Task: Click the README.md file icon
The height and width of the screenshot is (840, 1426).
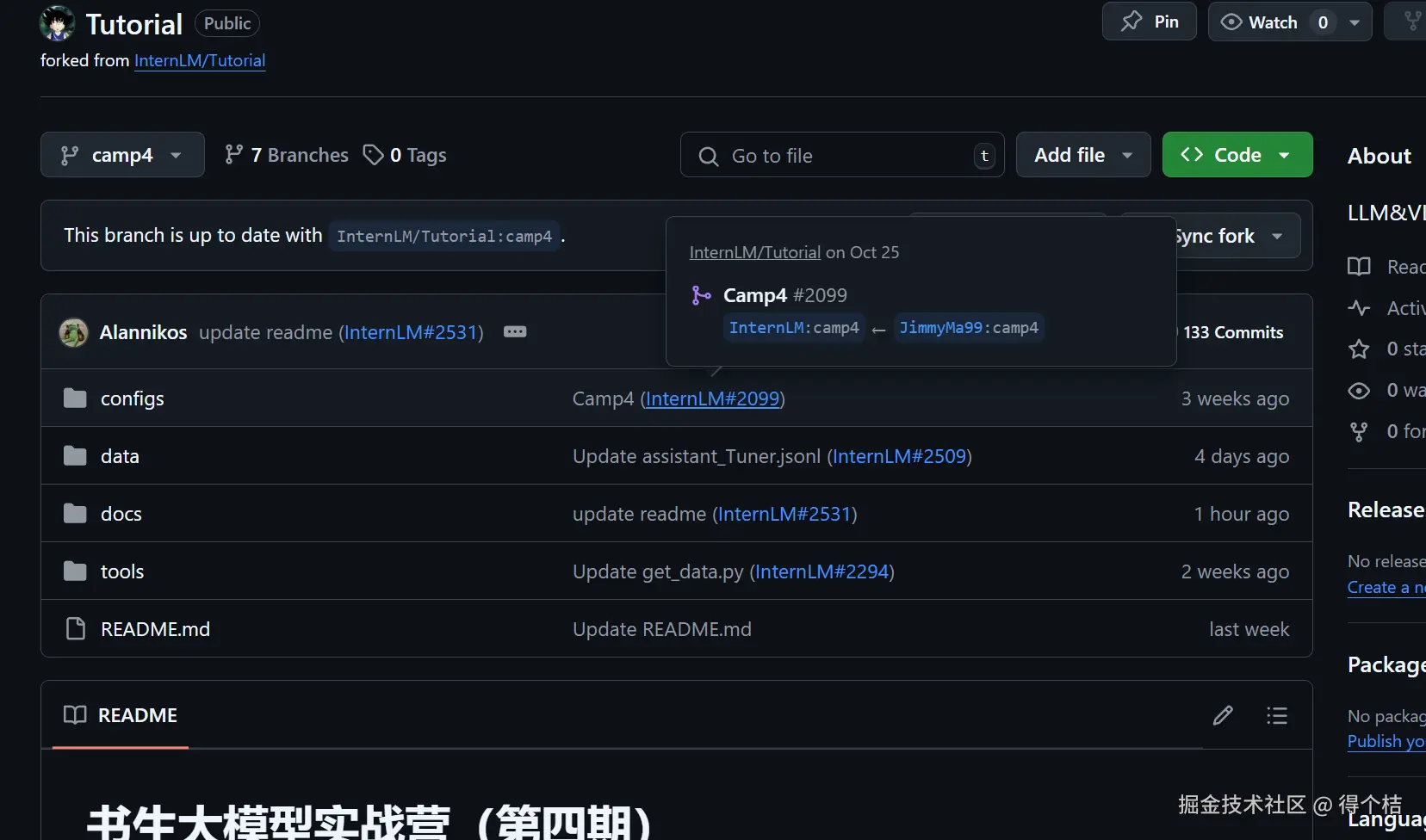Action: click(x=76, y=629)
